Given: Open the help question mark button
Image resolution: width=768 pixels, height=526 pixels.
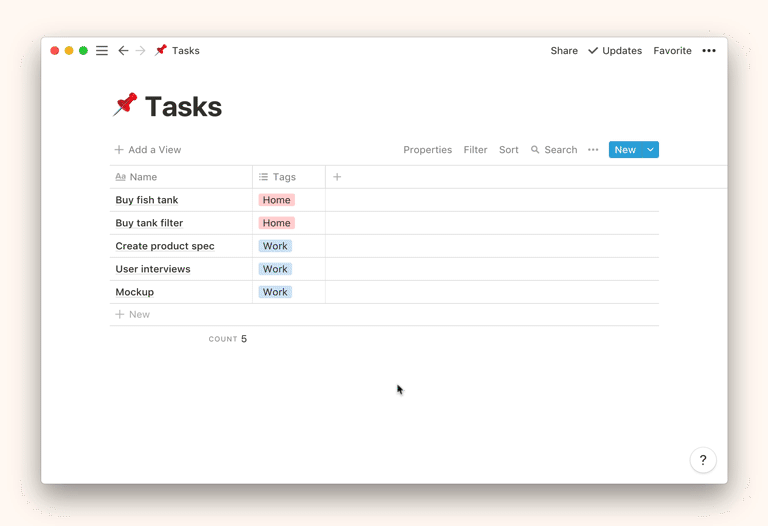Looking at the screenshot, I should tap(703, 460).
